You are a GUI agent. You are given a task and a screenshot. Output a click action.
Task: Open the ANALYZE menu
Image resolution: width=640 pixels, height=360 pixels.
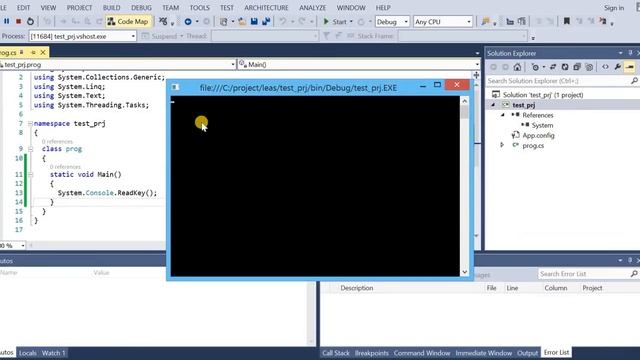click(313, 8)
